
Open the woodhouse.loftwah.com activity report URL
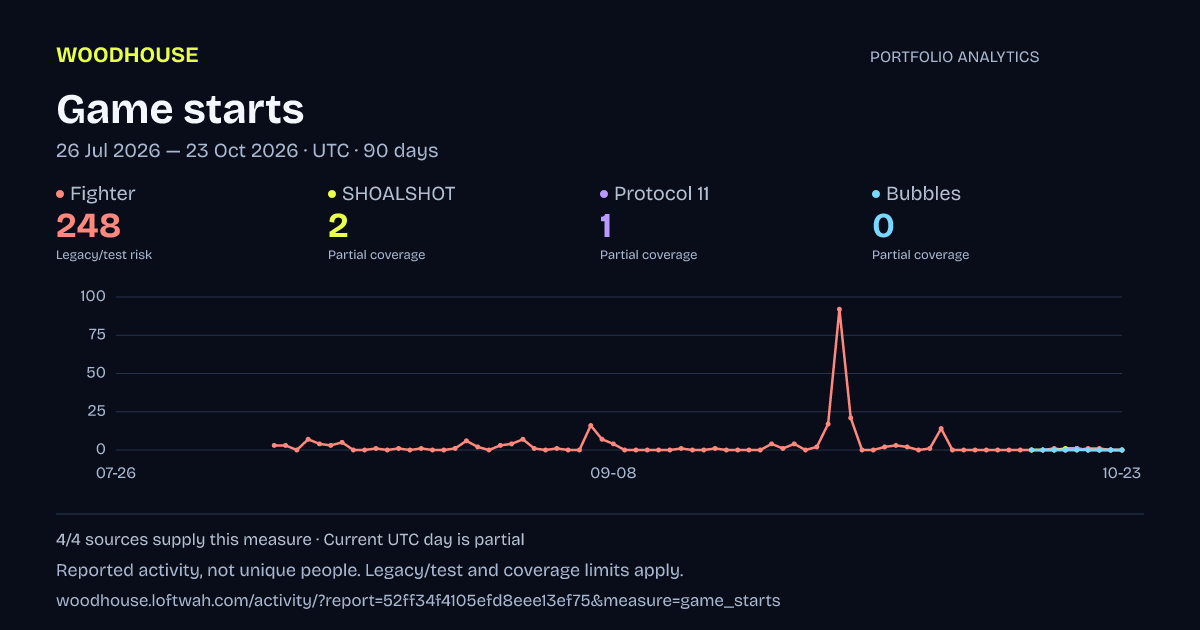[418, 601]
